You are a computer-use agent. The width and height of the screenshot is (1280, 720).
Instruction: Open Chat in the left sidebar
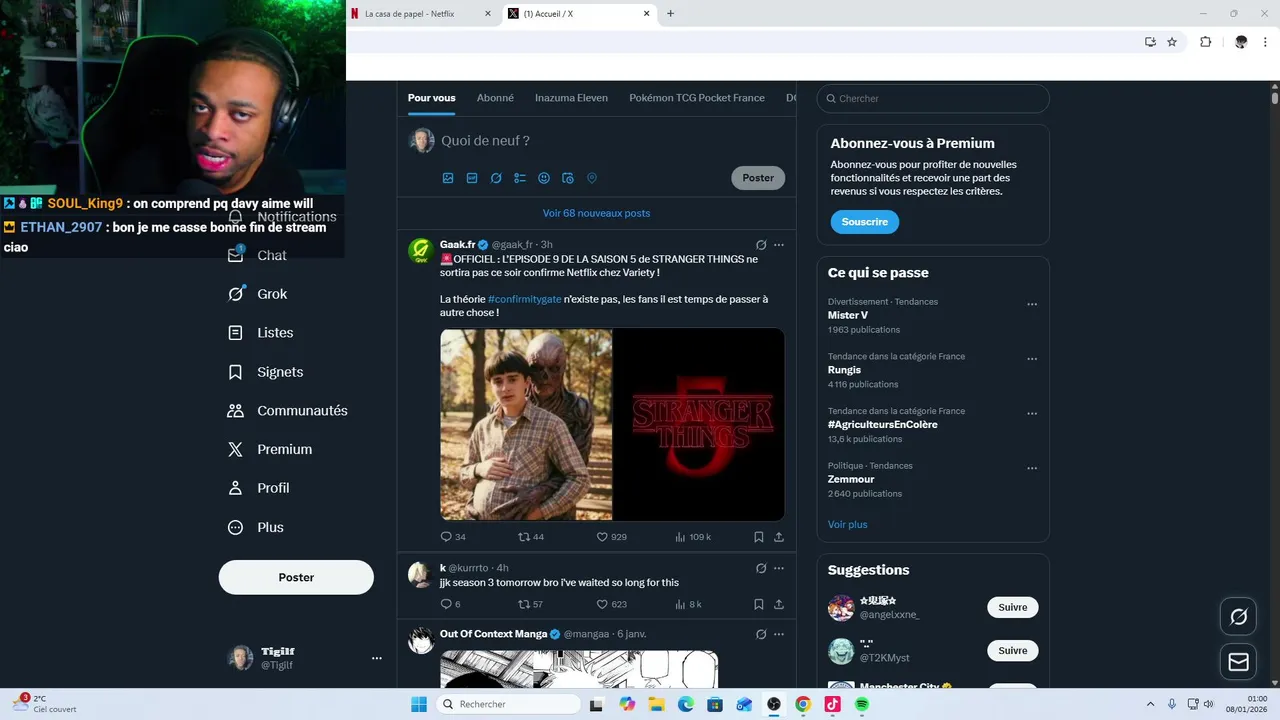pyautogui.click(x=257, y=255)
